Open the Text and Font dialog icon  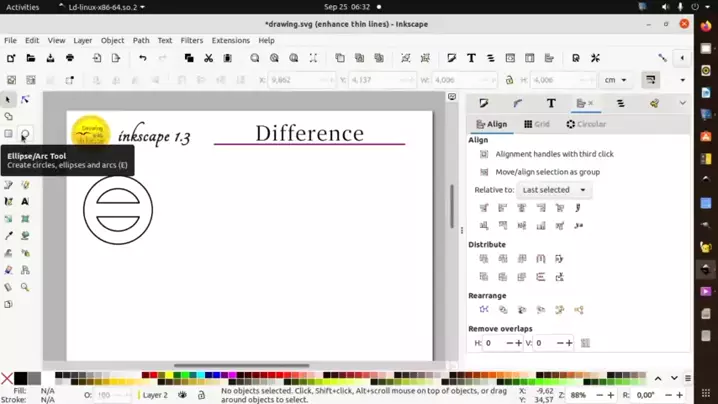[471, 58]
